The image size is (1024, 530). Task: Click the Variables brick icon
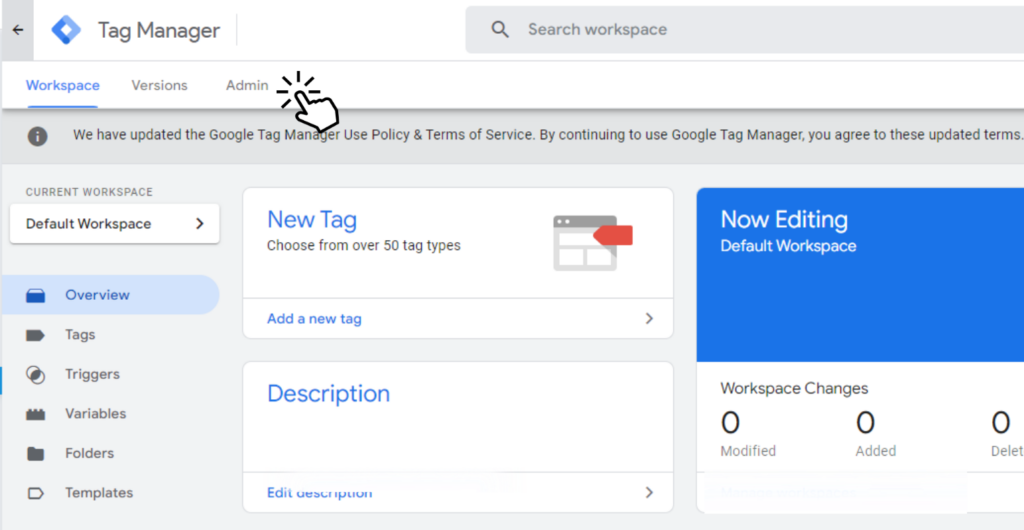click(35, 414)
